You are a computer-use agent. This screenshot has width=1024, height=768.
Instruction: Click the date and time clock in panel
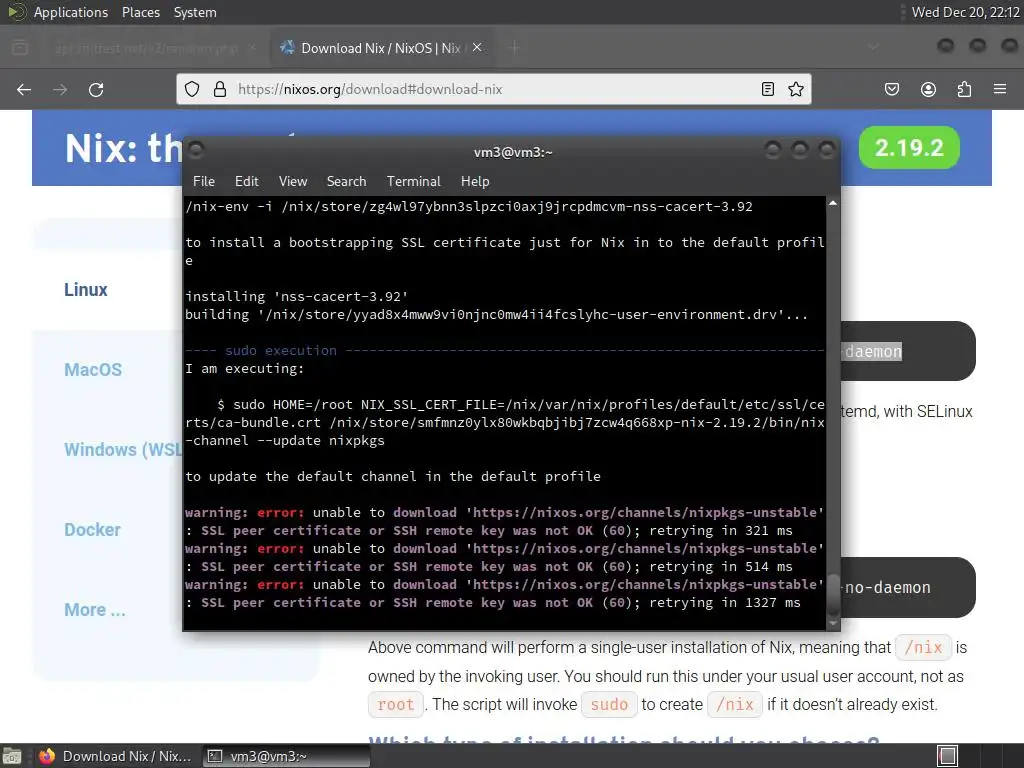(x=965, y=12)
